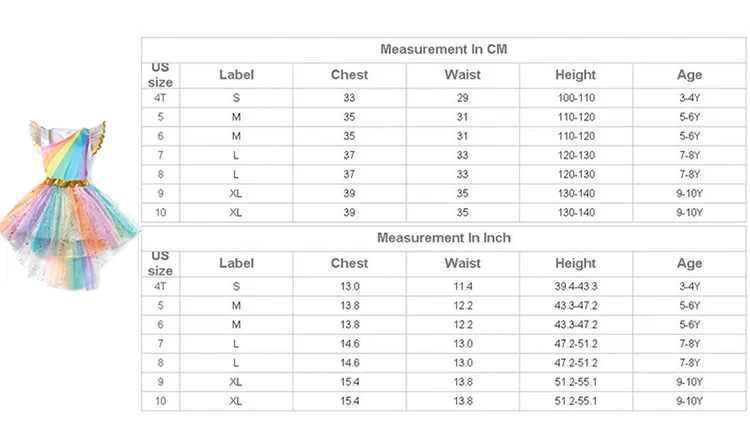Select the Measurement In CM header
This screenshot has height=428, width=750.
click(x=443, y=50)
